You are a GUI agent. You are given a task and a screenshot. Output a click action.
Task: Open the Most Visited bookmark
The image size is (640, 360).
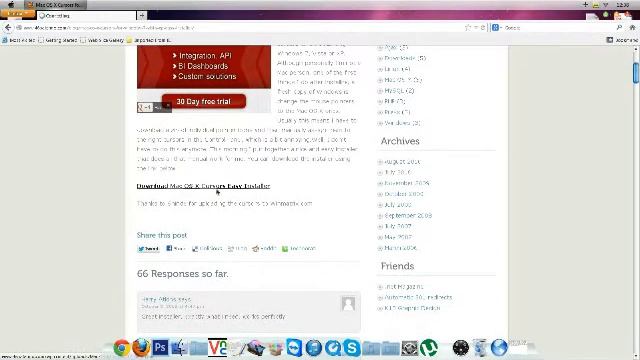19,40
